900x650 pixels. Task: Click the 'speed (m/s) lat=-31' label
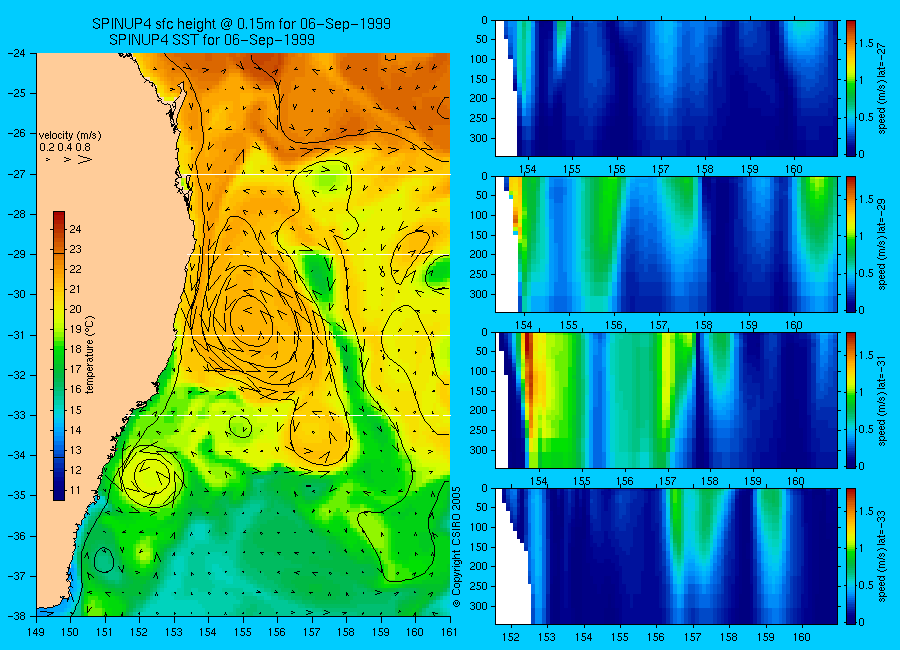[x=883, y=400]
